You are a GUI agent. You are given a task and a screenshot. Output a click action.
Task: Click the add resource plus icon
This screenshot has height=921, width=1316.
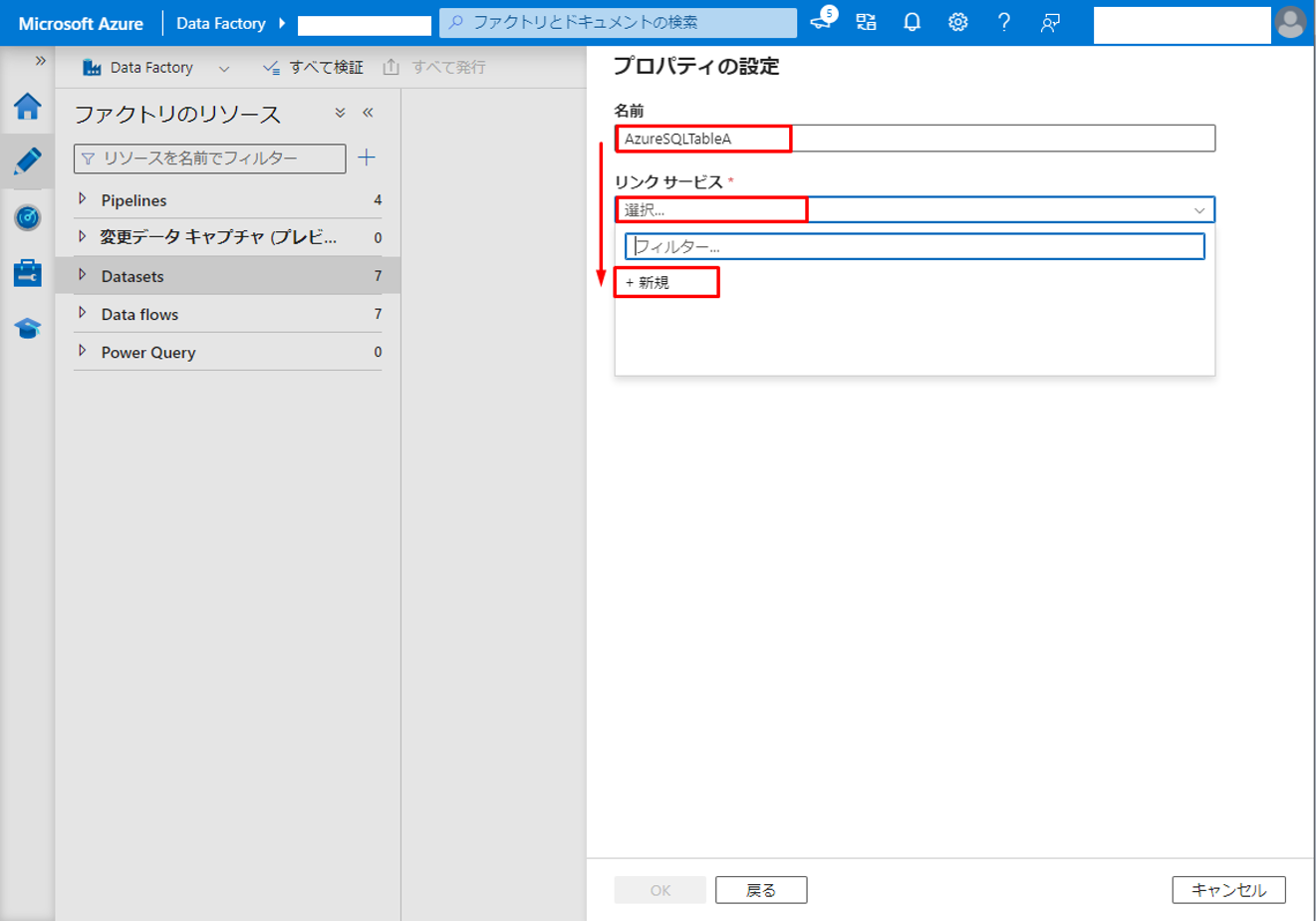click(367, 157)
